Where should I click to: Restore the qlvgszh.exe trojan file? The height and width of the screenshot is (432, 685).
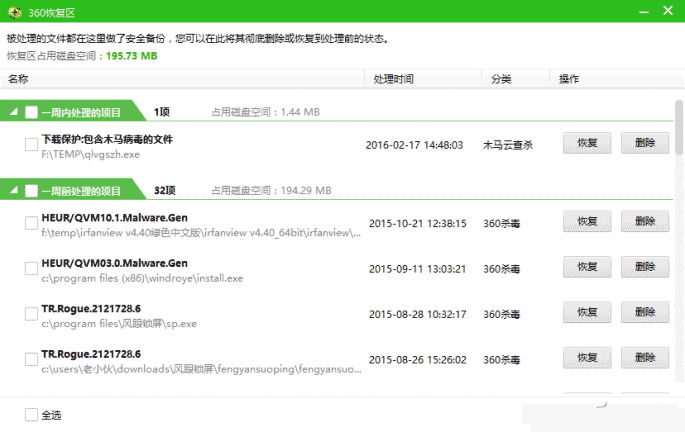[587, 144]
